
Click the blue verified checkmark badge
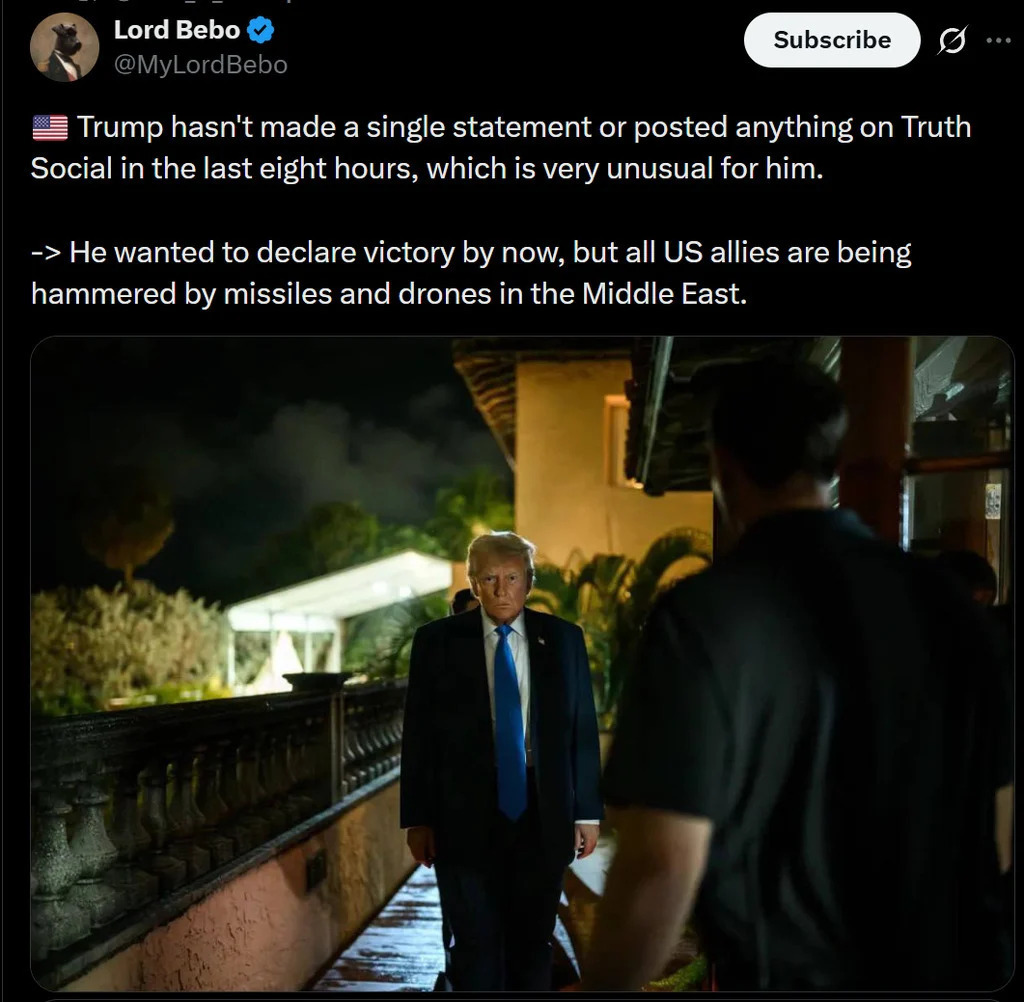pyautogui.click(x=261, y=31)
